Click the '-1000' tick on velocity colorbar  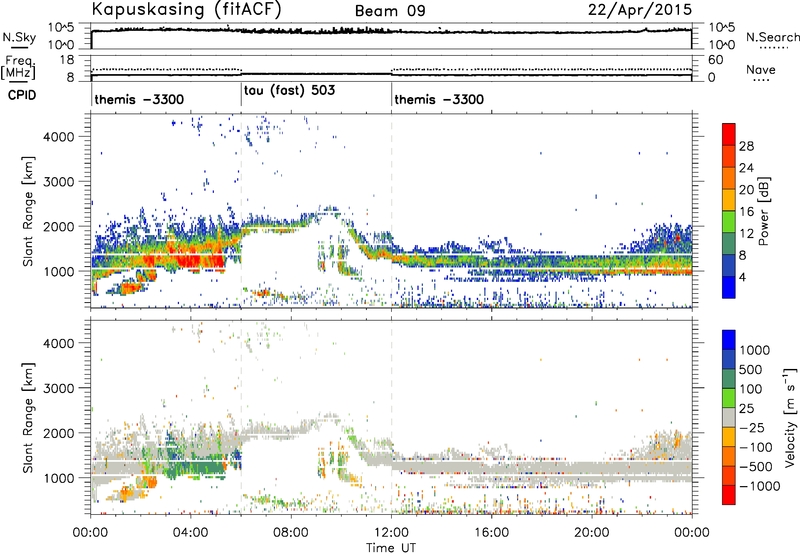[x=759, y=486]
